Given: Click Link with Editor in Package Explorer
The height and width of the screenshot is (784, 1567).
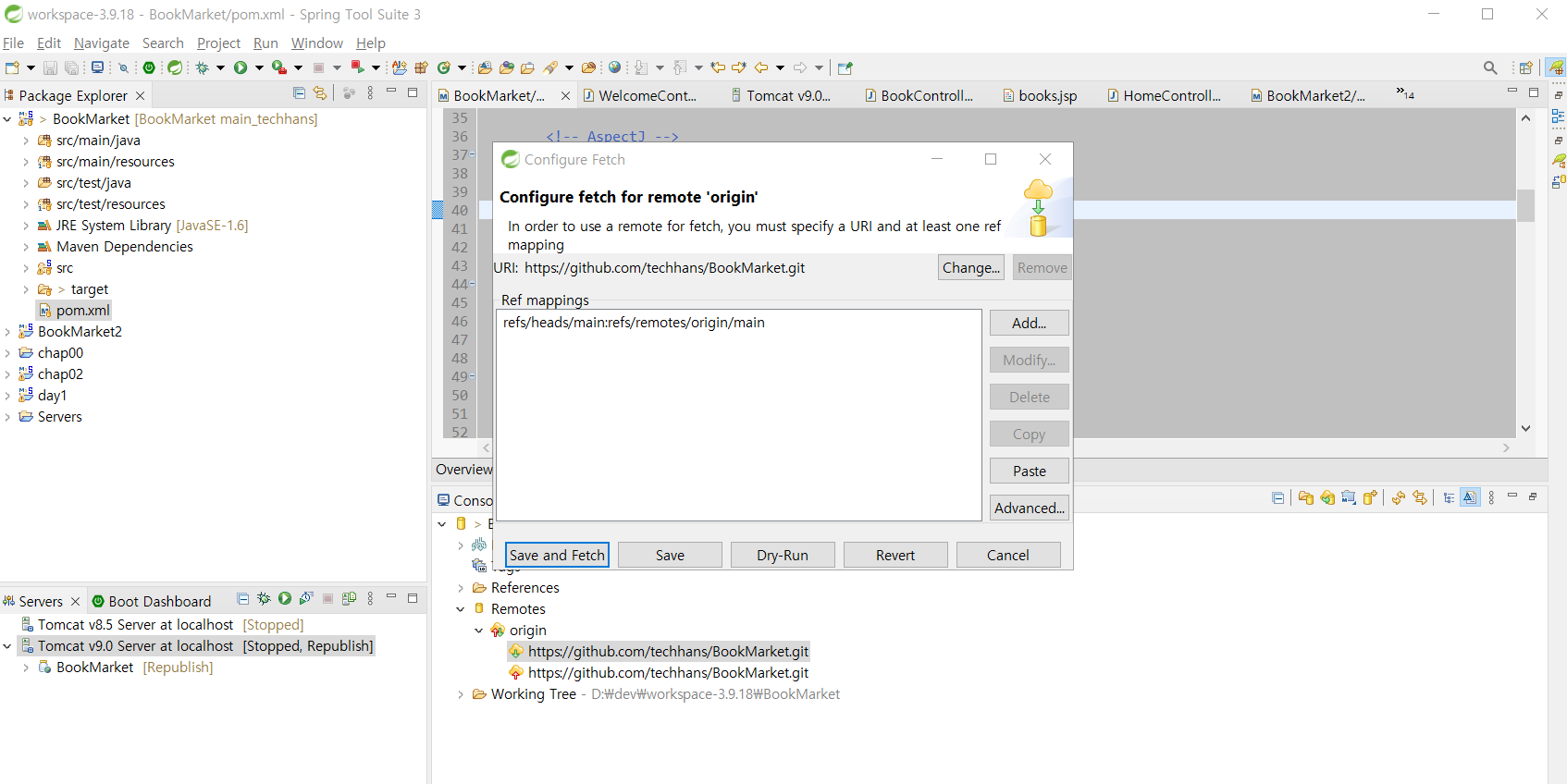Looking at the screenshot, I should tap(320, 93).
